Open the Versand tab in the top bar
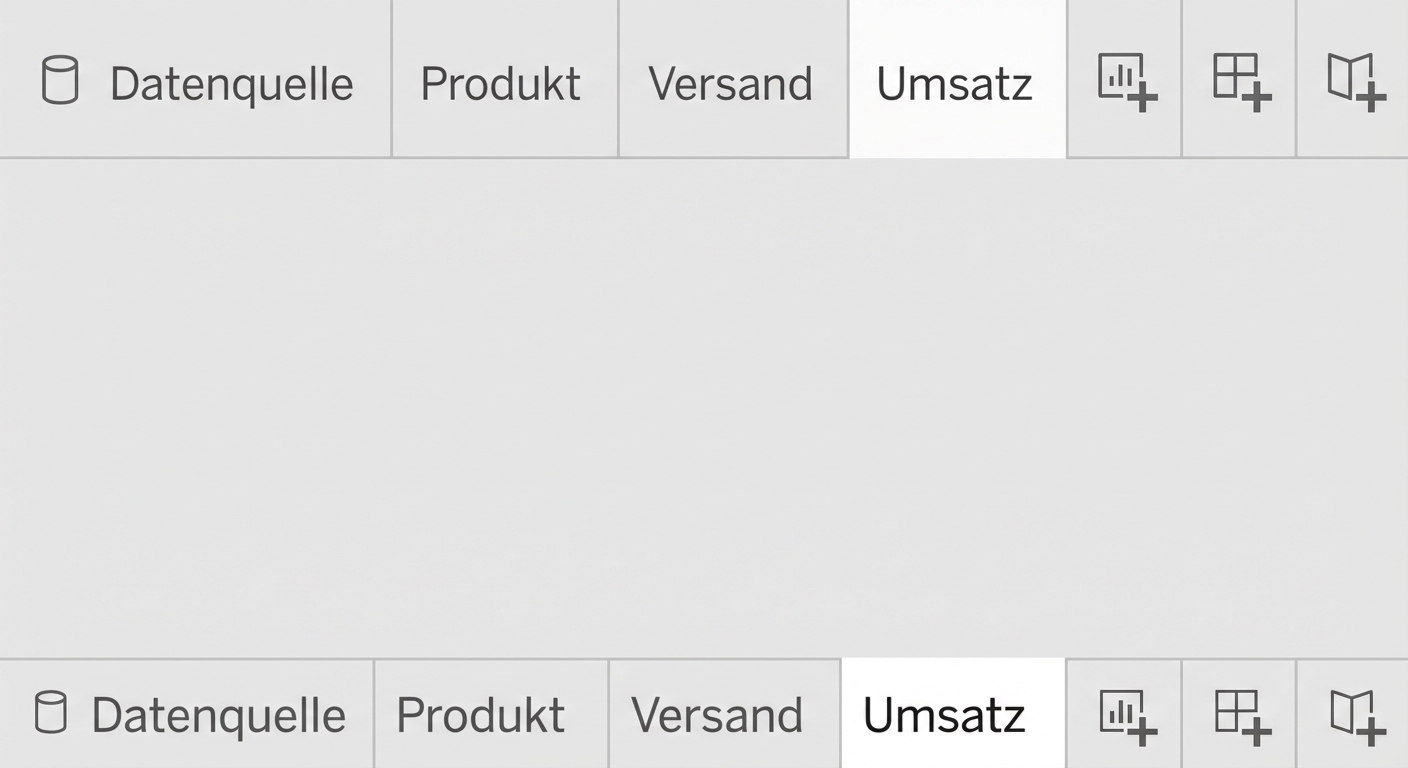1408x768 pixels. pyautogui.click(x=731, y=84)
